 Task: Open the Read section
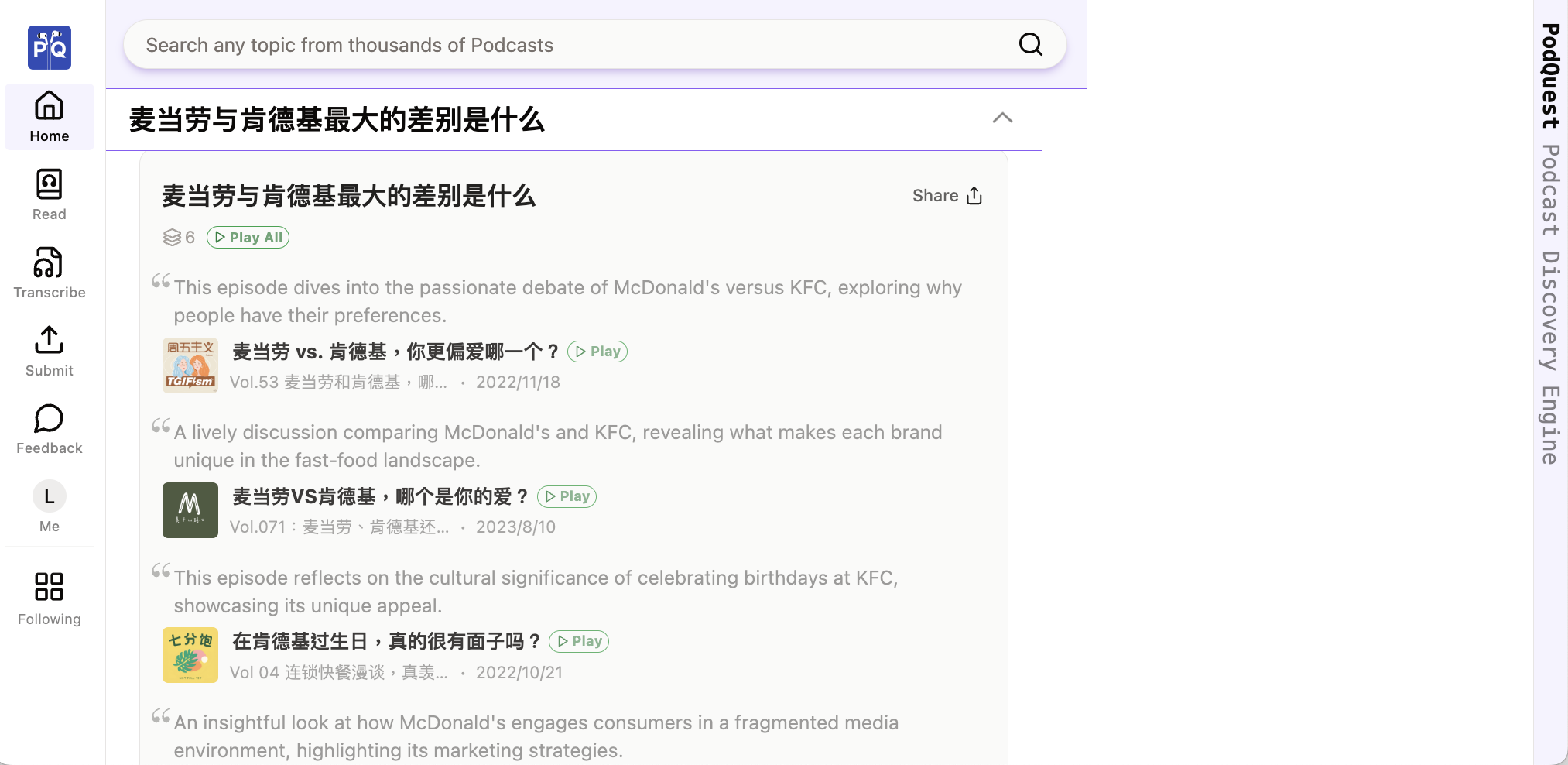pyautogui.click(x=49, y=194)
